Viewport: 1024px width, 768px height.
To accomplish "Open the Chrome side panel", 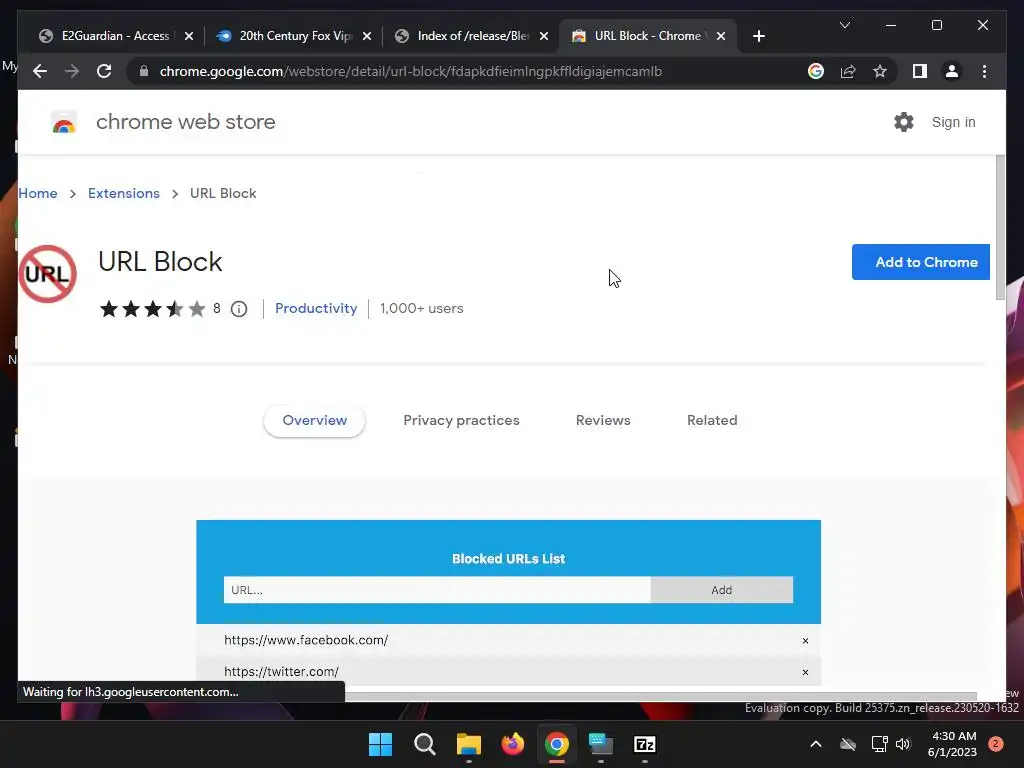I will [x=920, y=71].
